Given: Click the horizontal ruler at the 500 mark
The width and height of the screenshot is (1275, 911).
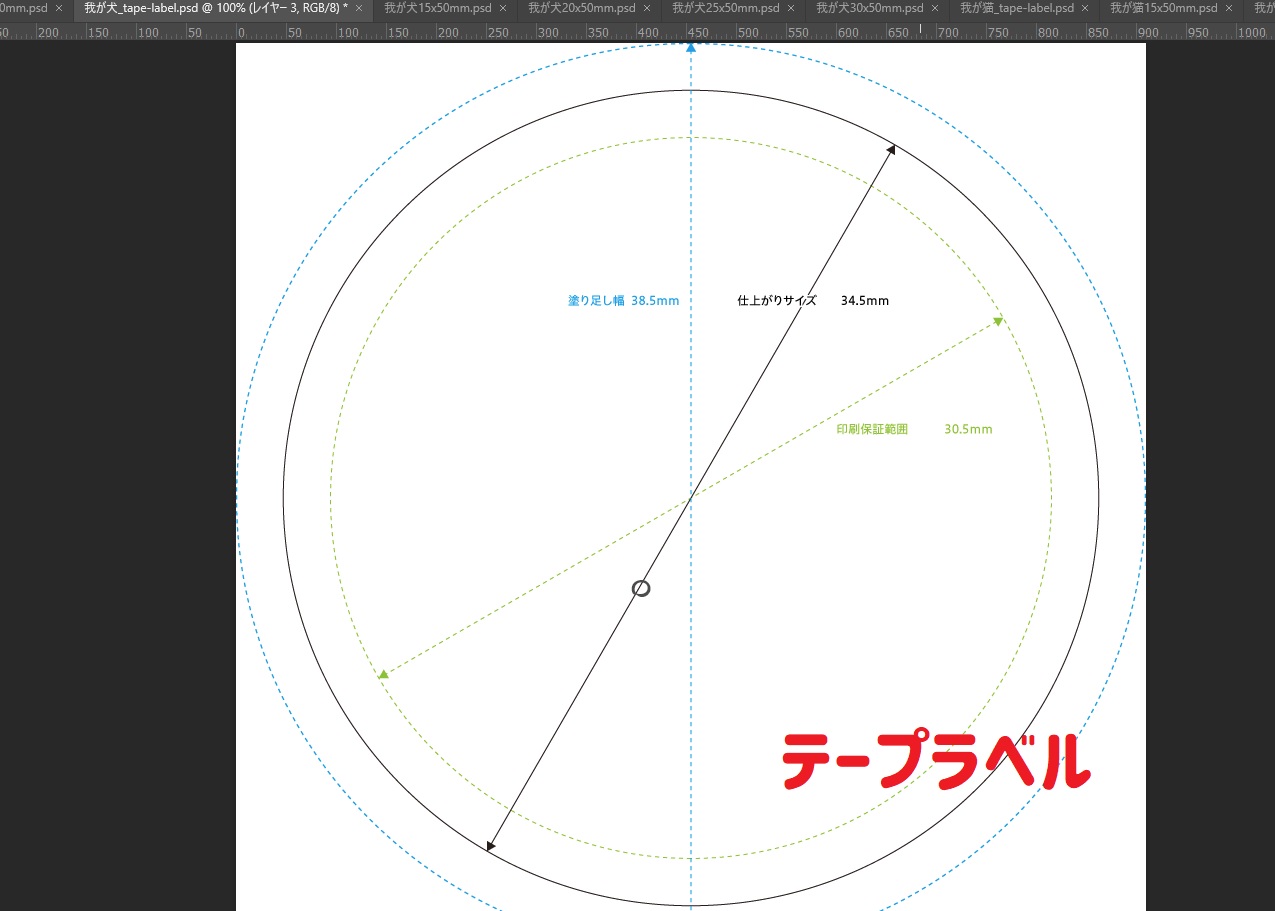Looking at the screenshot, I should [747, 32].
